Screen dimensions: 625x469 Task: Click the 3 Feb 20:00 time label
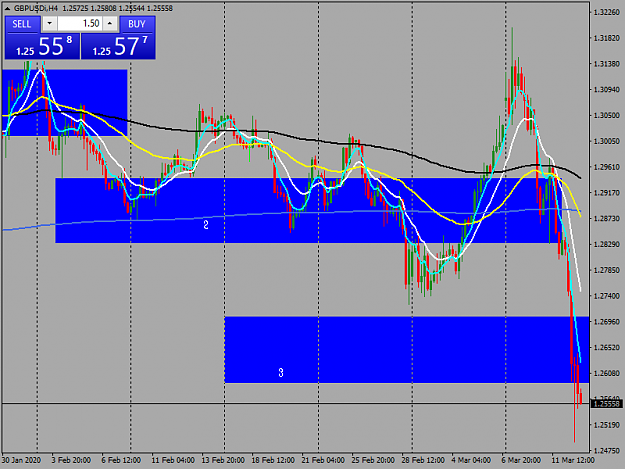pyautogui.click(x=71, y=460)
